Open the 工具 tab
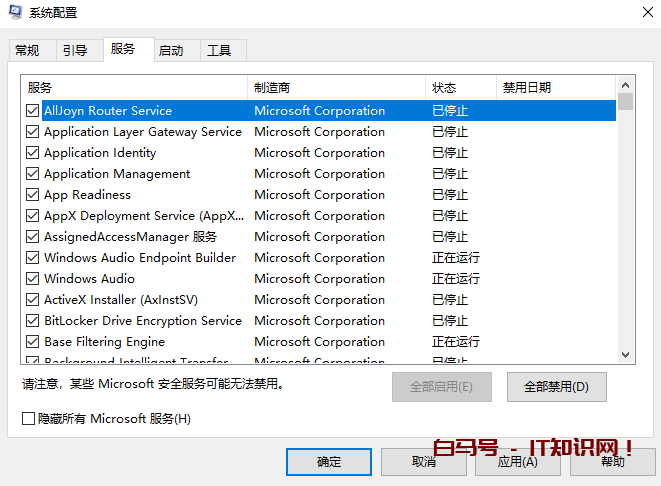The height and width of the screenshot is (486, 661). 219,51
